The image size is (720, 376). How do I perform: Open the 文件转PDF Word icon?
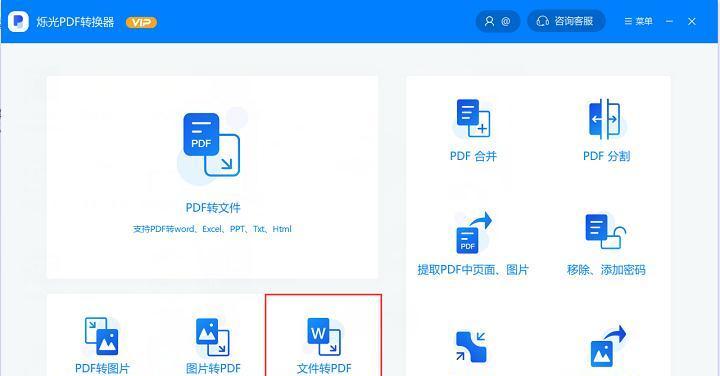tap(324, 337)
